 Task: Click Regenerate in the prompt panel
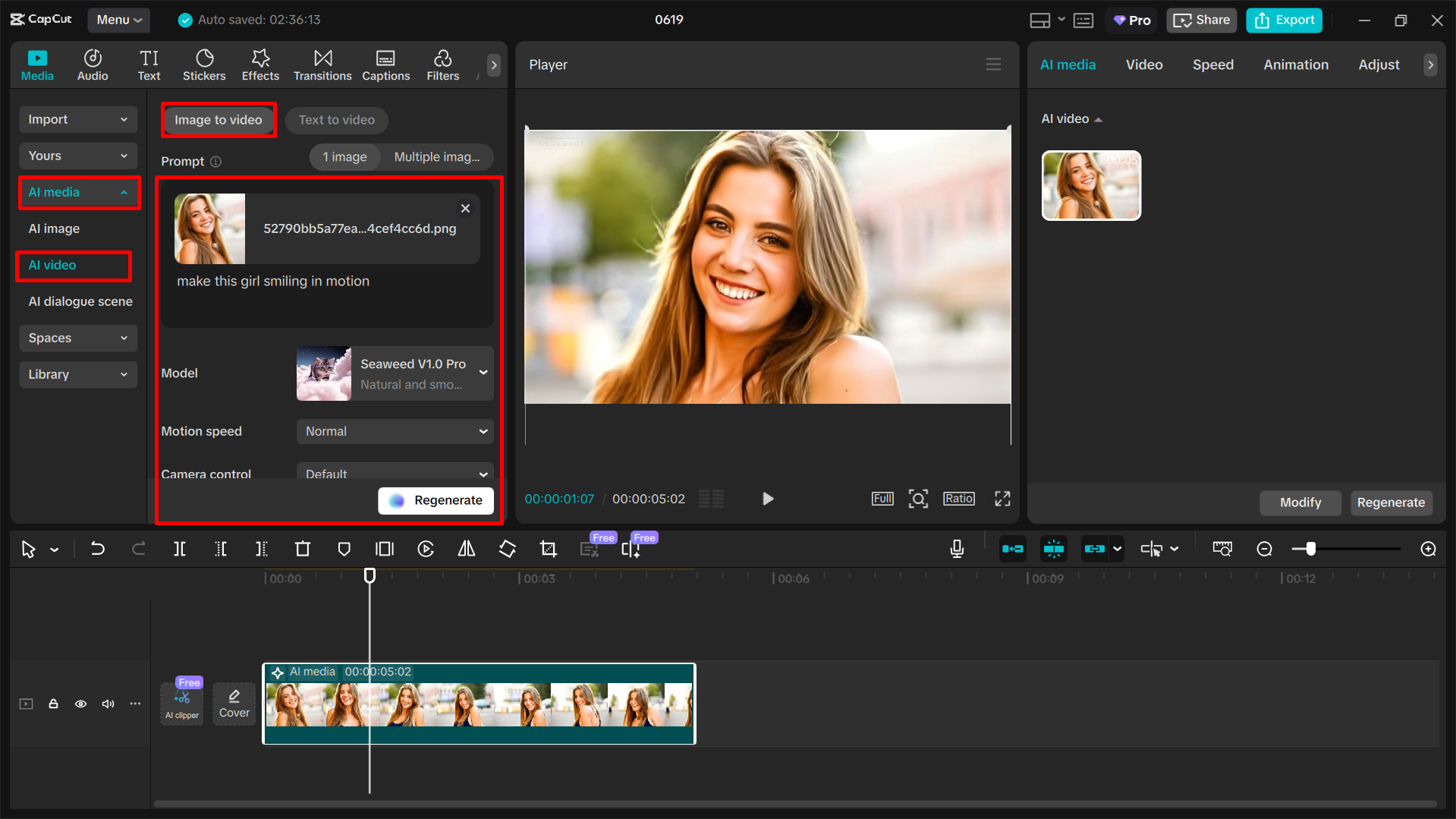436,500
